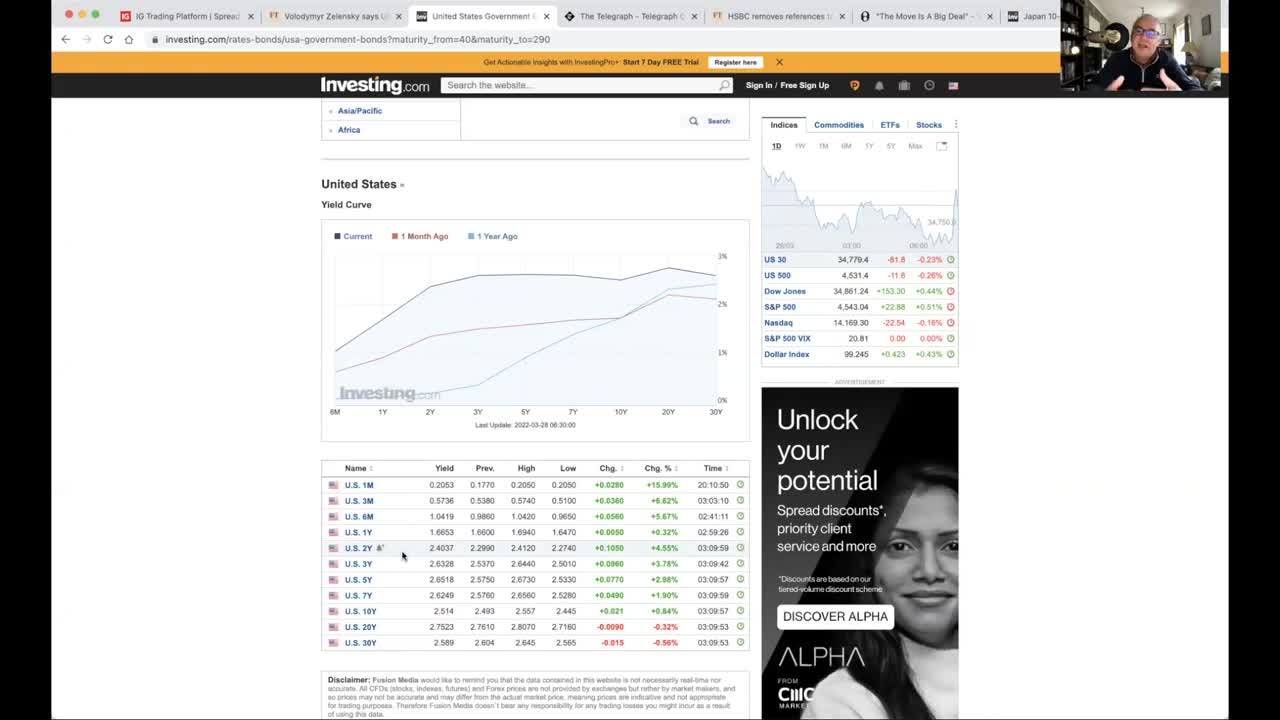The width and height of the screenshot is (1280, 720).
Task: Select the 1M chart range
Action: [823, 146]
